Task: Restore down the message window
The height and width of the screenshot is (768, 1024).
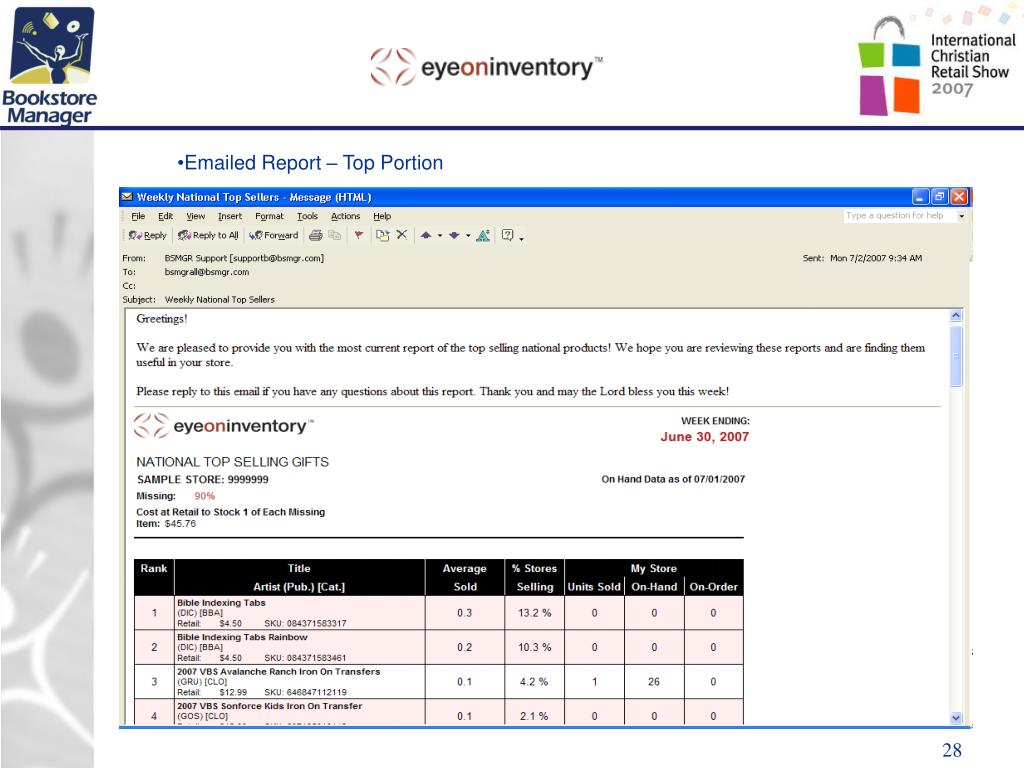Action: pyautogui.click(x=940, y=197)
